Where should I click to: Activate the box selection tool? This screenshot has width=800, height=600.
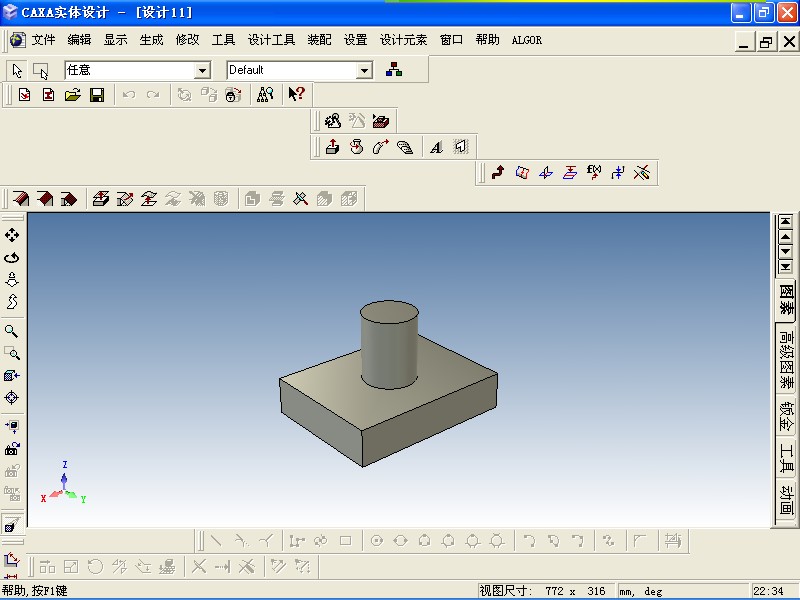pos(40,70)
